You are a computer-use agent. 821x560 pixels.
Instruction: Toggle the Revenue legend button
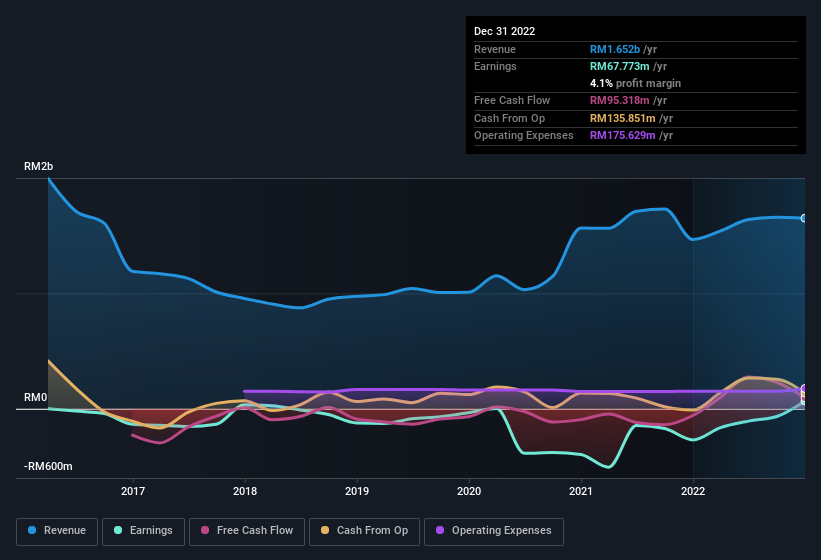[x=57, y=531]
